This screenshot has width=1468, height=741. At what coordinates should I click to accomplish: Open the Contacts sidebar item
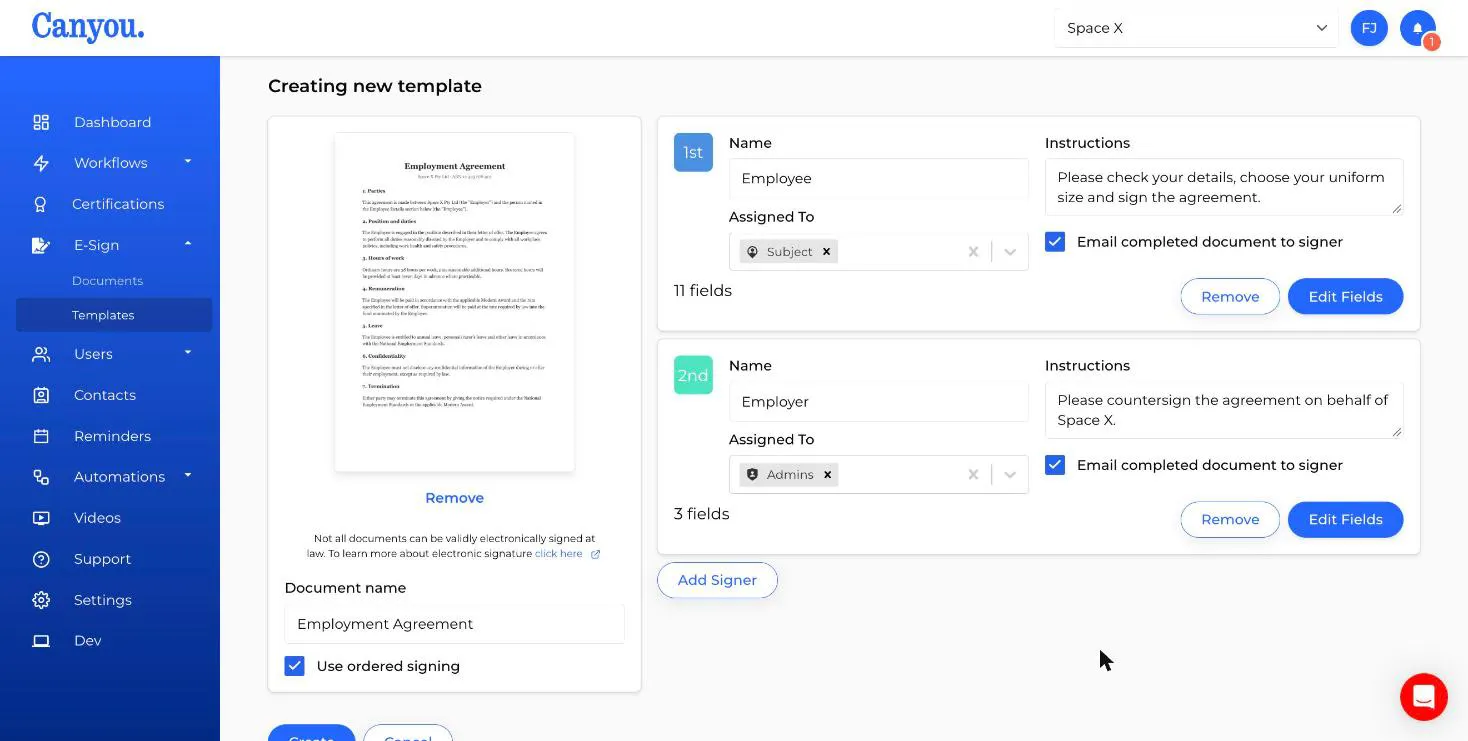pyautogui.click(x=105, y=395)
